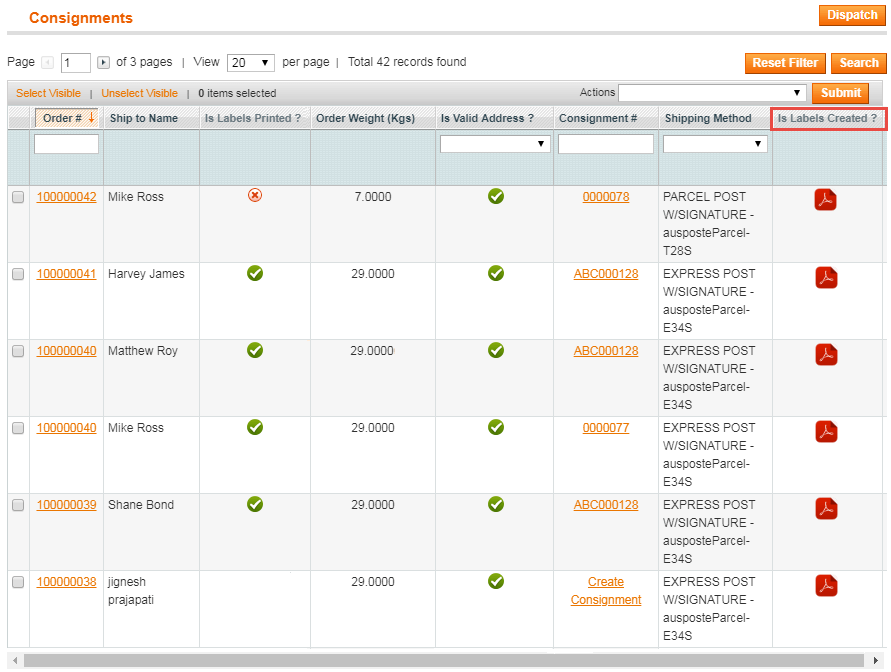Click the horizontal scrollbar left arrow

click(15, 660)
